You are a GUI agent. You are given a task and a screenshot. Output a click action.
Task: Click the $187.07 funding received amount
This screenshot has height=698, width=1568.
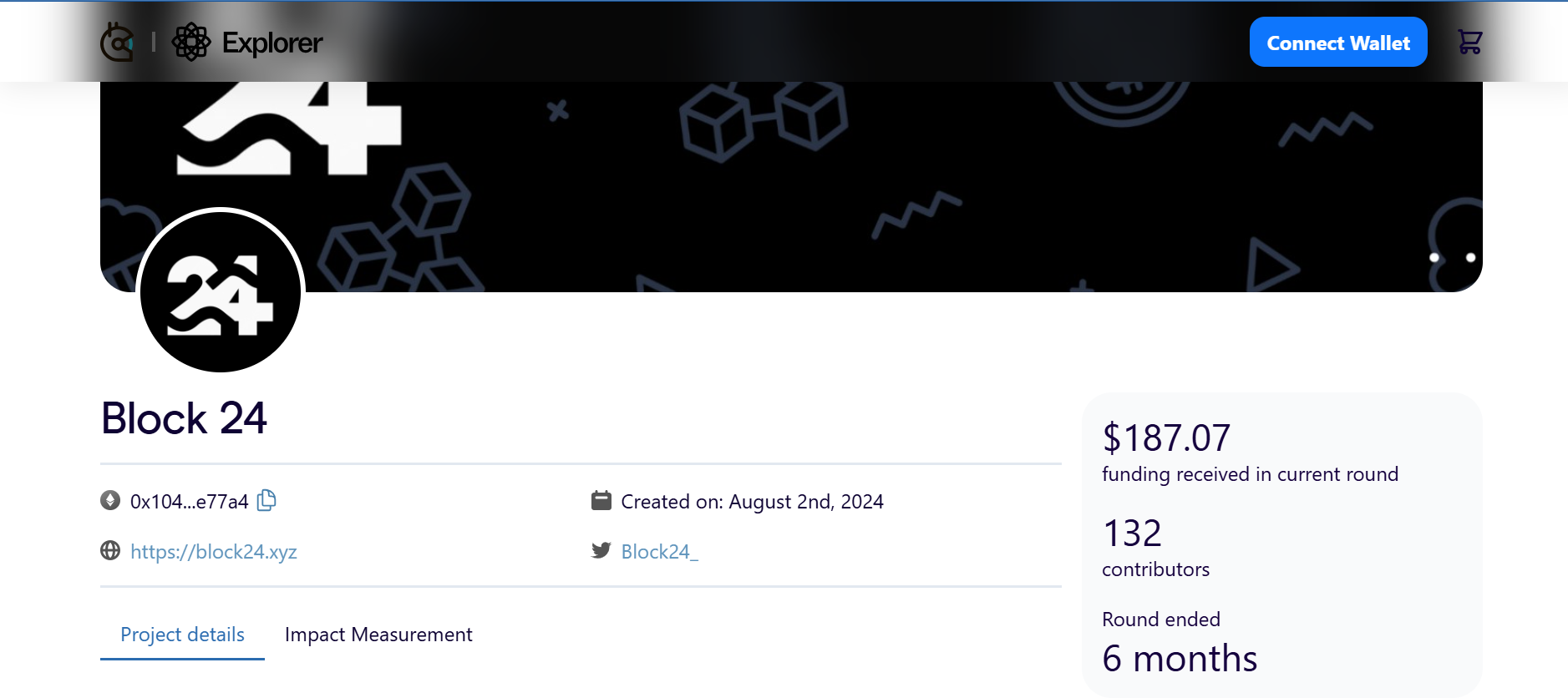point(1166,438)
